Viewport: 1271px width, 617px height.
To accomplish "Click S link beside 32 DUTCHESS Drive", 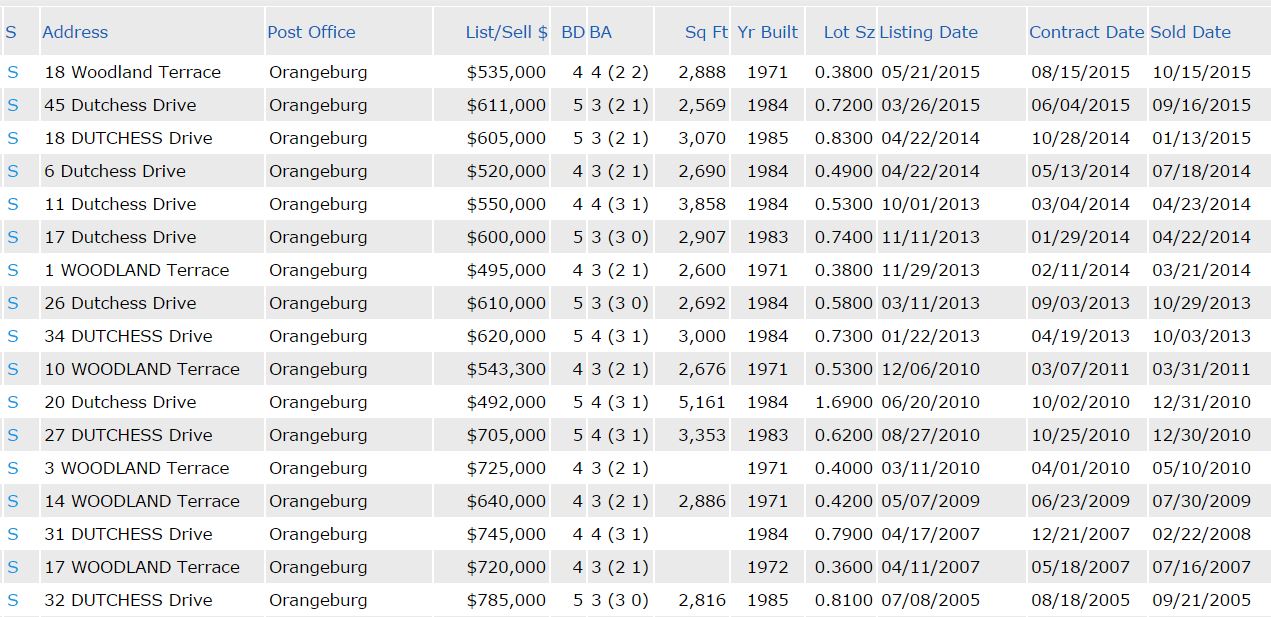I will (13, 600).
